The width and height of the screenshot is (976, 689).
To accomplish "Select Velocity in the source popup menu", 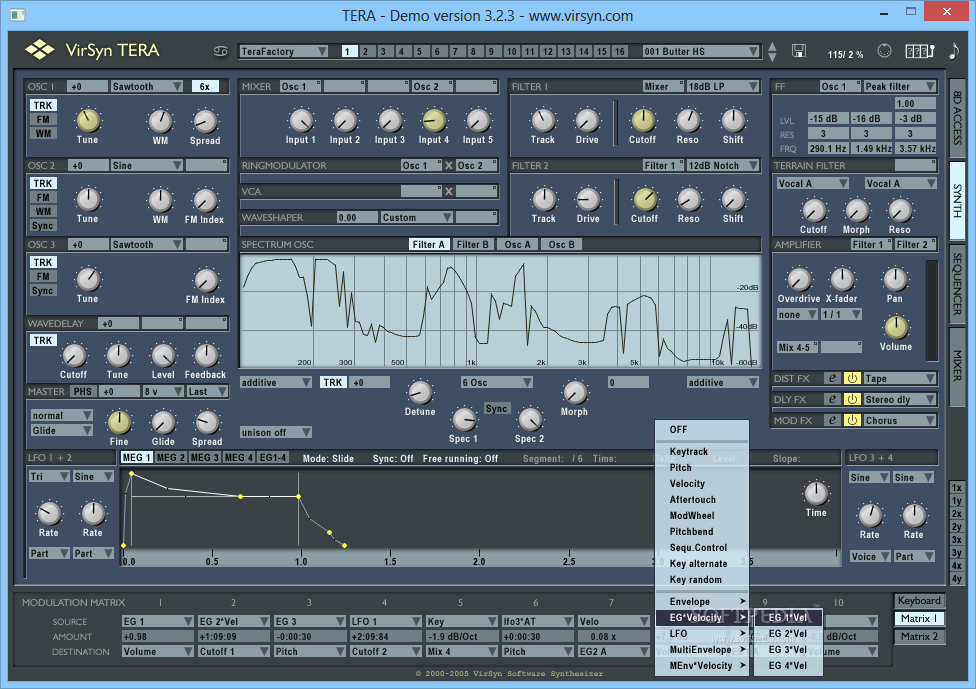I will (x=687, y=484).
